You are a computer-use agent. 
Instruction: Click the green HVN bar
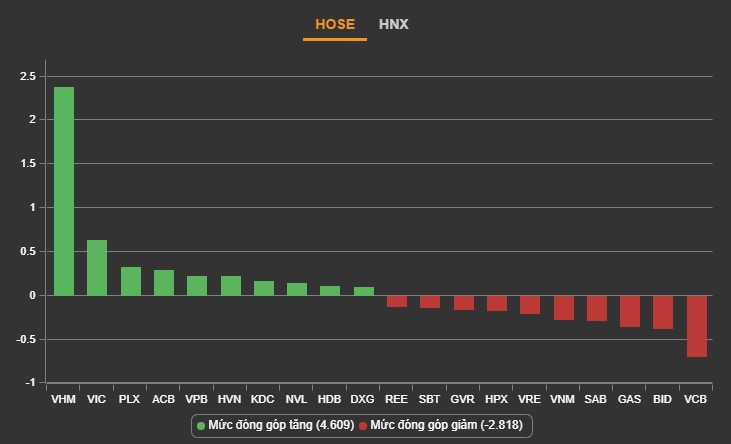[230, 286]
